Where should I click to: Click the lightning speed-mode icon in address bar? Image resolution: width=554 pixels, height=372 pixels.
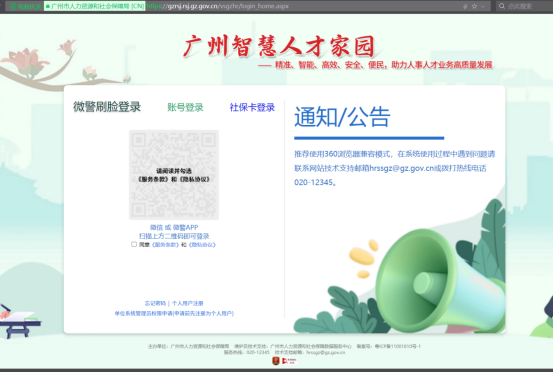tap(465, 6)
